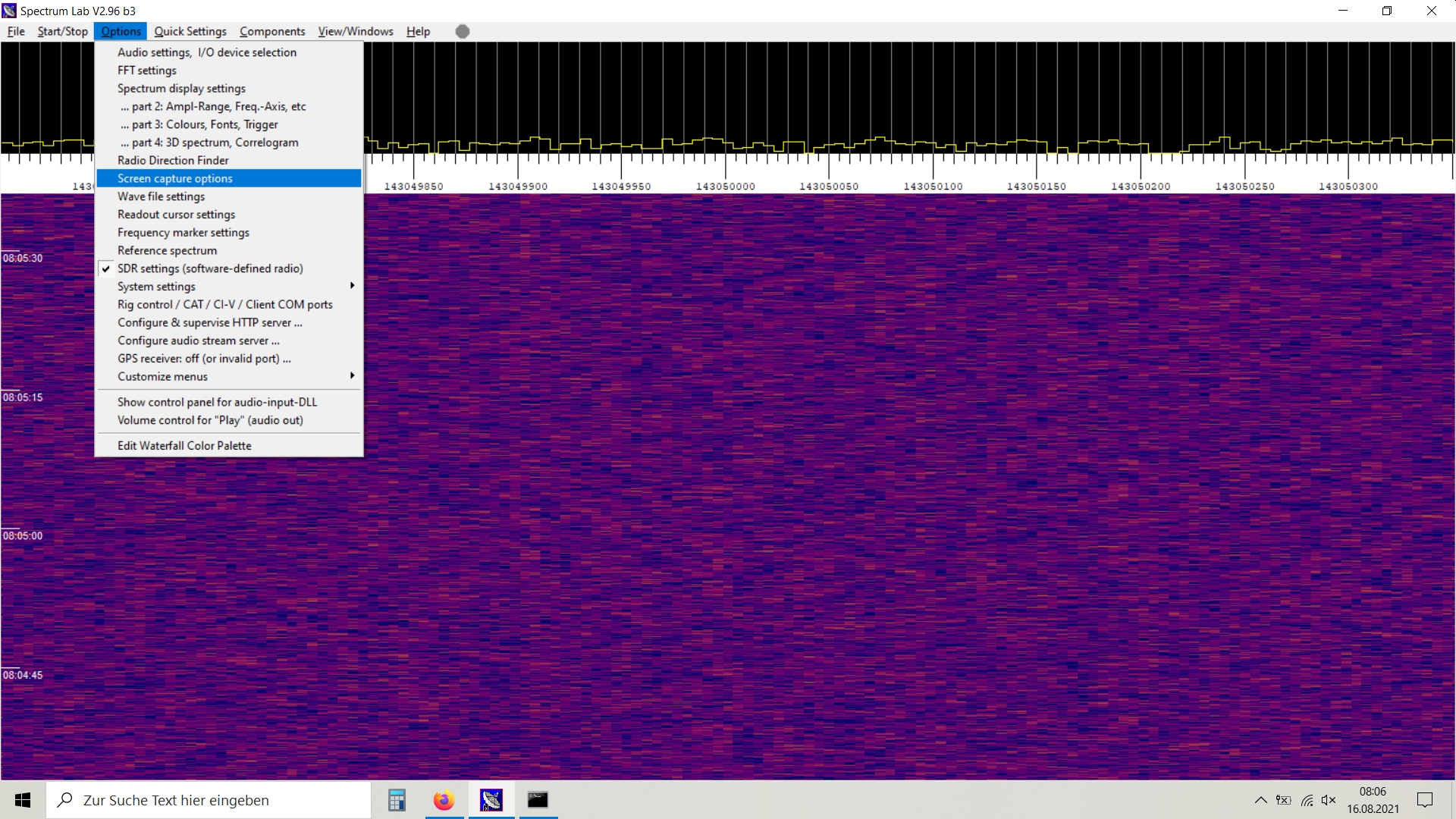
Task: Click frequency label 143049850 on axis
Action: click(x=413, y=187)
